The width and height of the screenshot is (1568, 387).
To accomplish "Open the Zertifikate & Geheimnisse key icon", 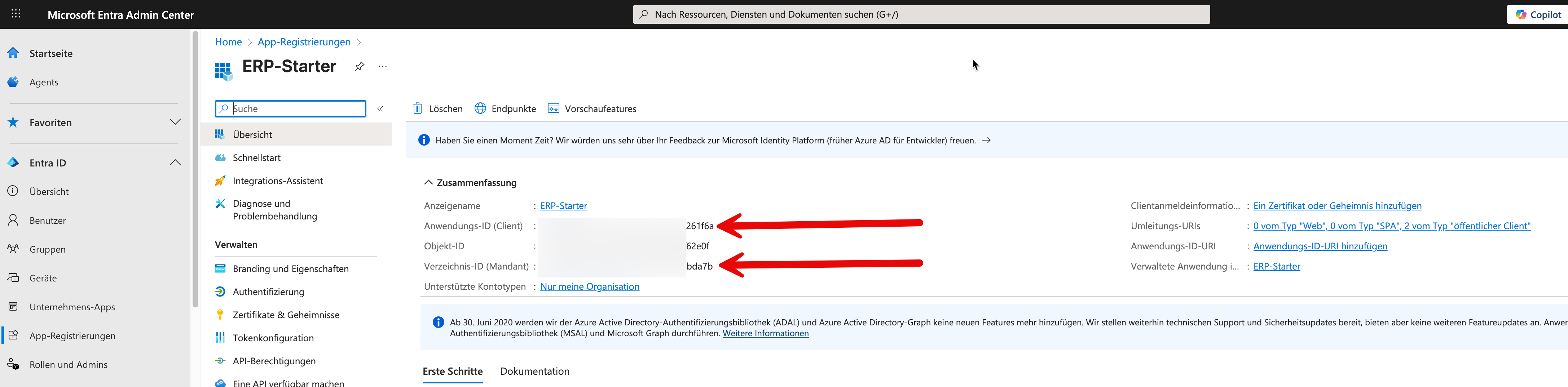I will [x=220, y=315].
